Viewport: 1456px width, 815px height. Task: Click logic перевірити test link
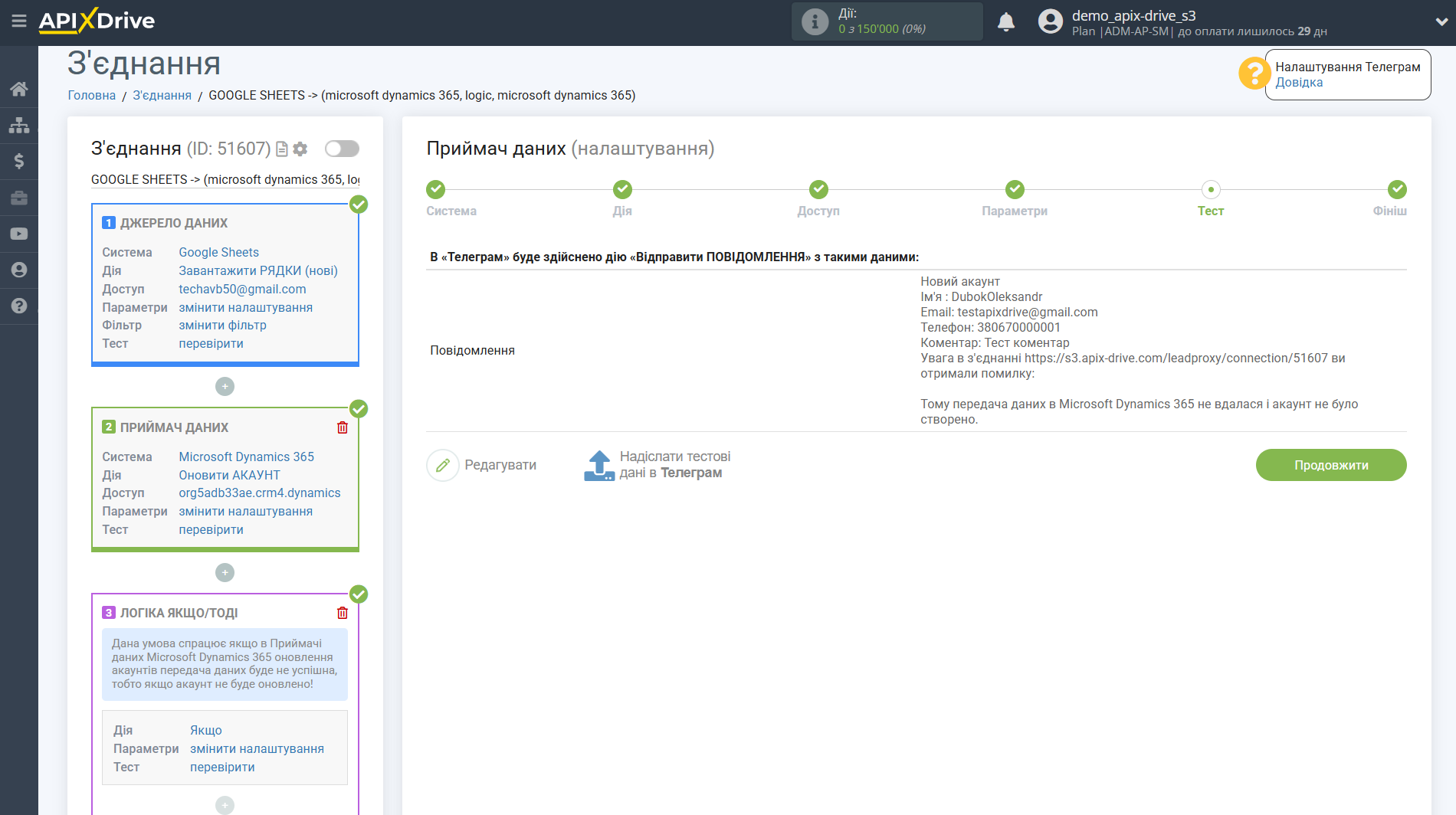click(x=223, y=768)
